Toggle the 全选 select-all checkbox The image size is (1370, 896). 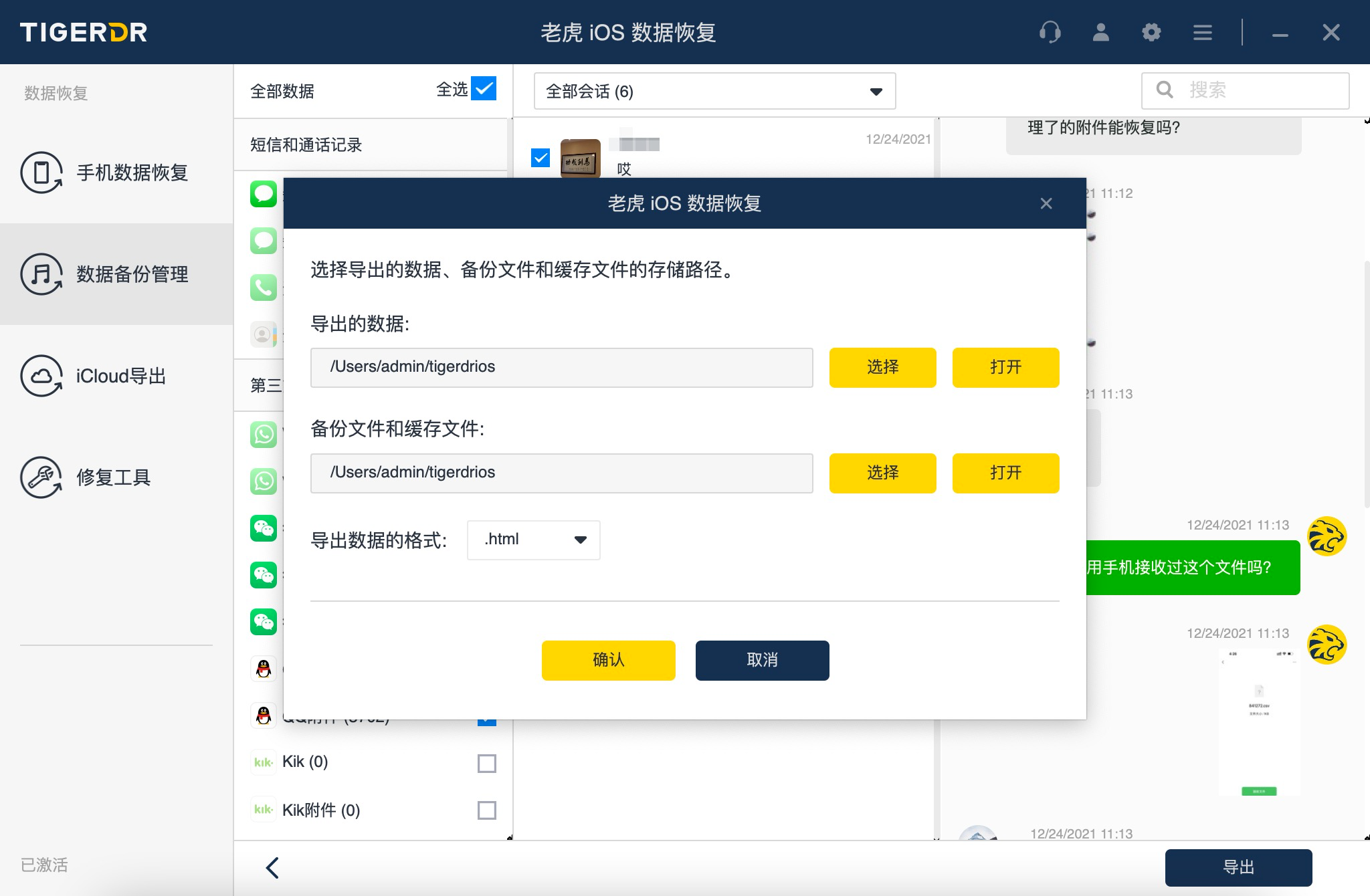pos(484,89)
